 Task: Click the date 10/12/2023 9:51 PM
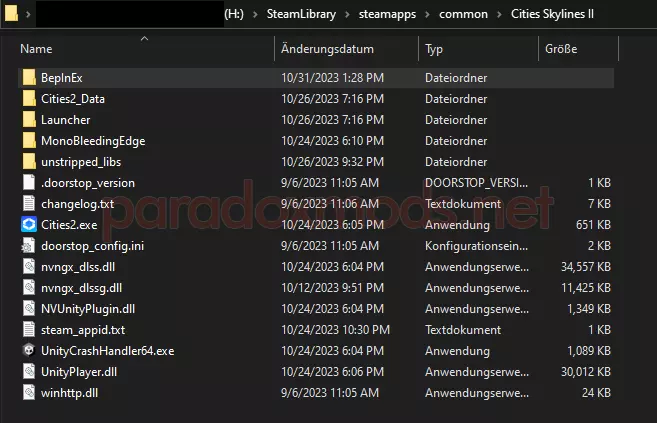click(x=332, y=288)
